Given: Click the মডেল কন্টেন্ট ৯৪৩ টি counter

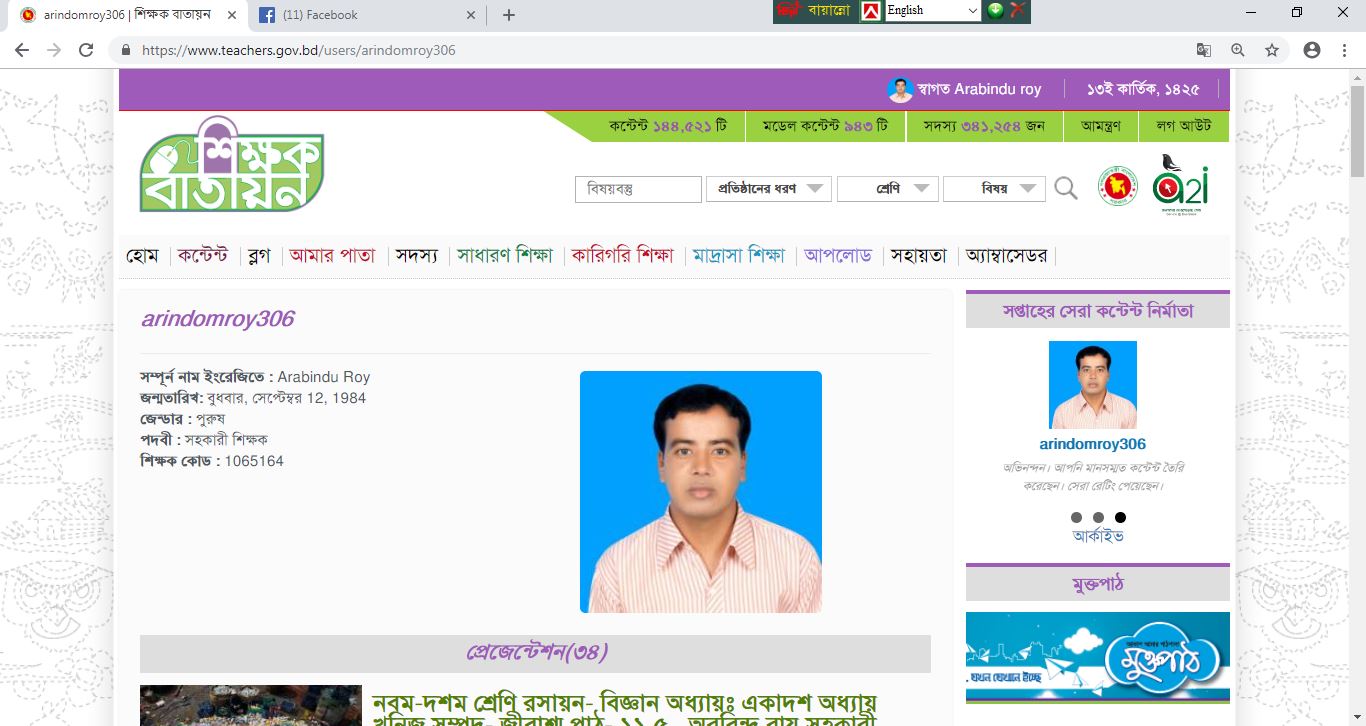Looking at the screenshot, I should pyautogui.click(x=825, y=127).
